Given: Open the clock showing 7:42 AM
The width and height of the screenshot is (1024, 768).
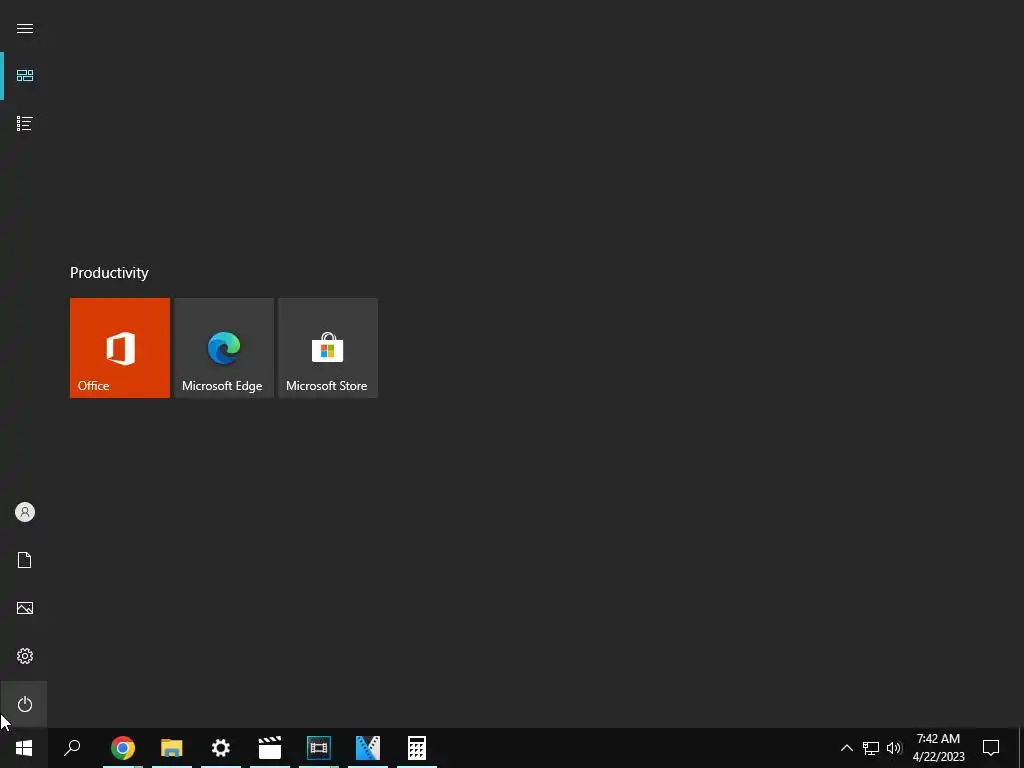Looking at the screenshot, I should click(938, 748).
